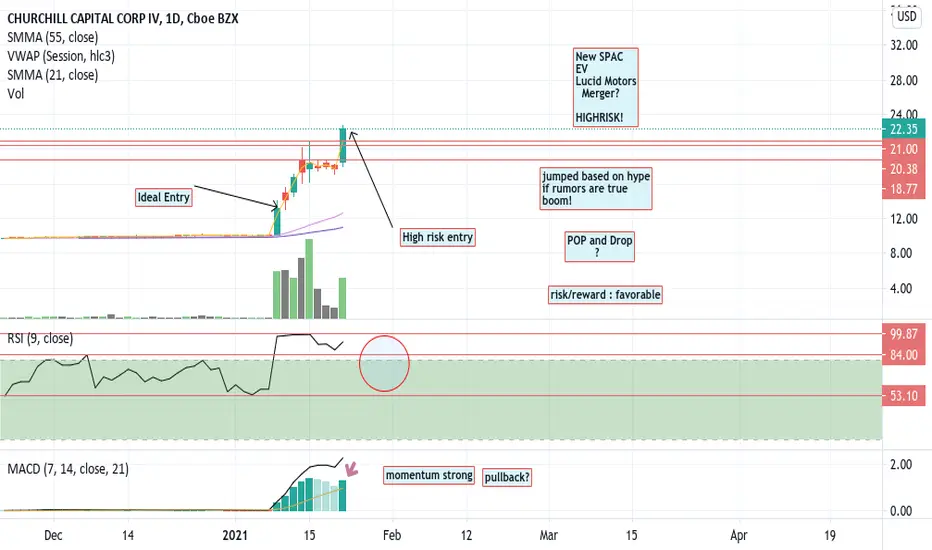Click the Apr label on the time axis
Viewport: 932px width, 550px height.
click(x=738, y=535)
